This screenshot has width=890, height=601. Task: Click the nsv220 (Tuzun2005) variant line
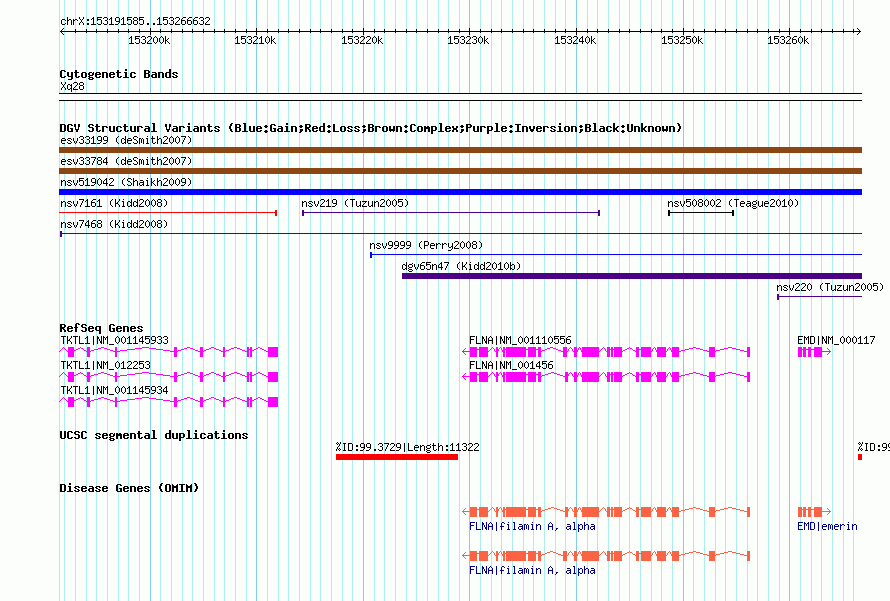pos(819,297)
